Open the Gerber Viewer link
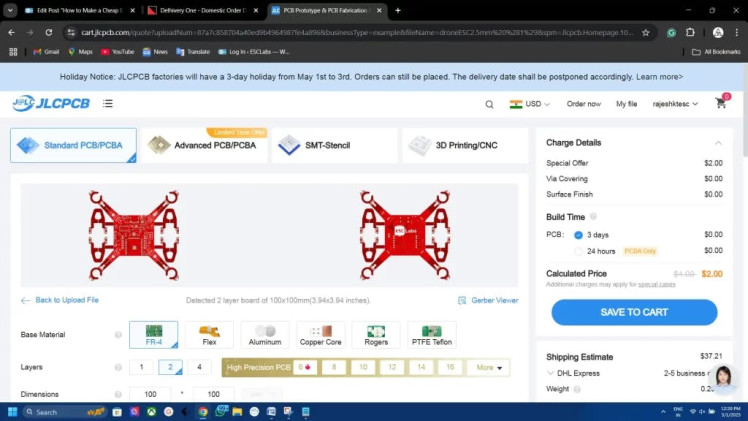The height and width of the screenshot is (421, 748). point(495,300)
